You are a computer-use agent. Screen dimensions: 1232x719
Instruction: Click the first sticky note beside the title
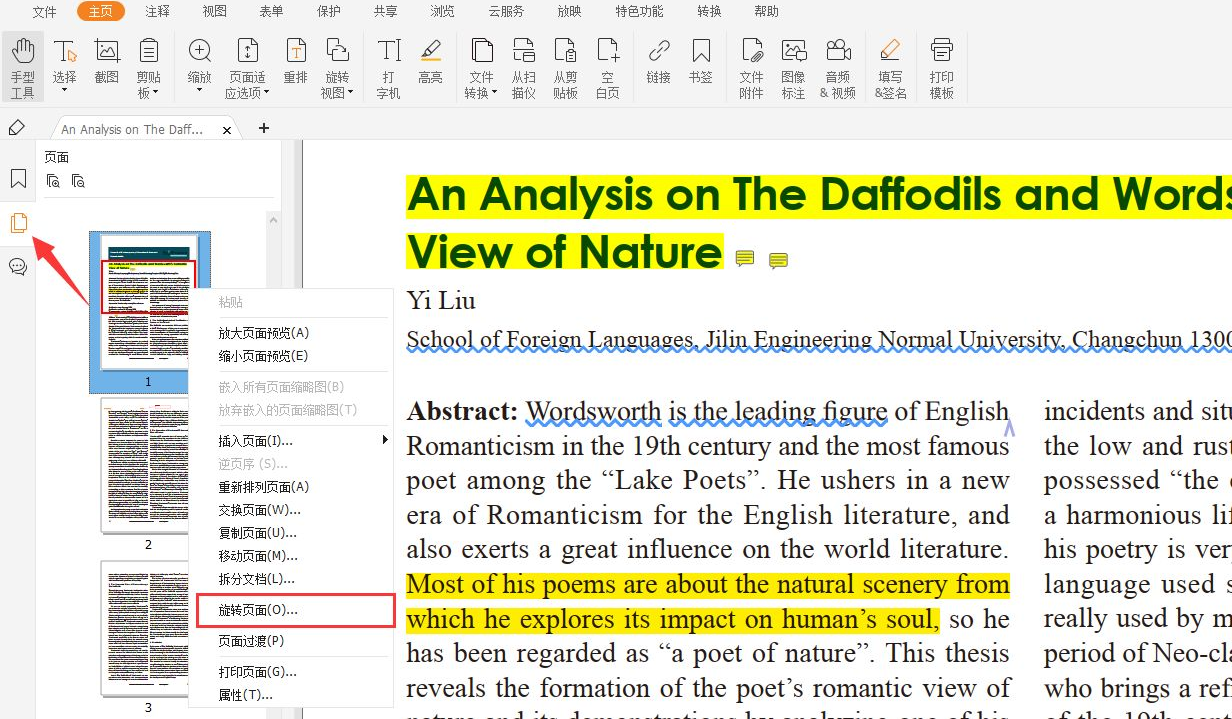(744, 259)
